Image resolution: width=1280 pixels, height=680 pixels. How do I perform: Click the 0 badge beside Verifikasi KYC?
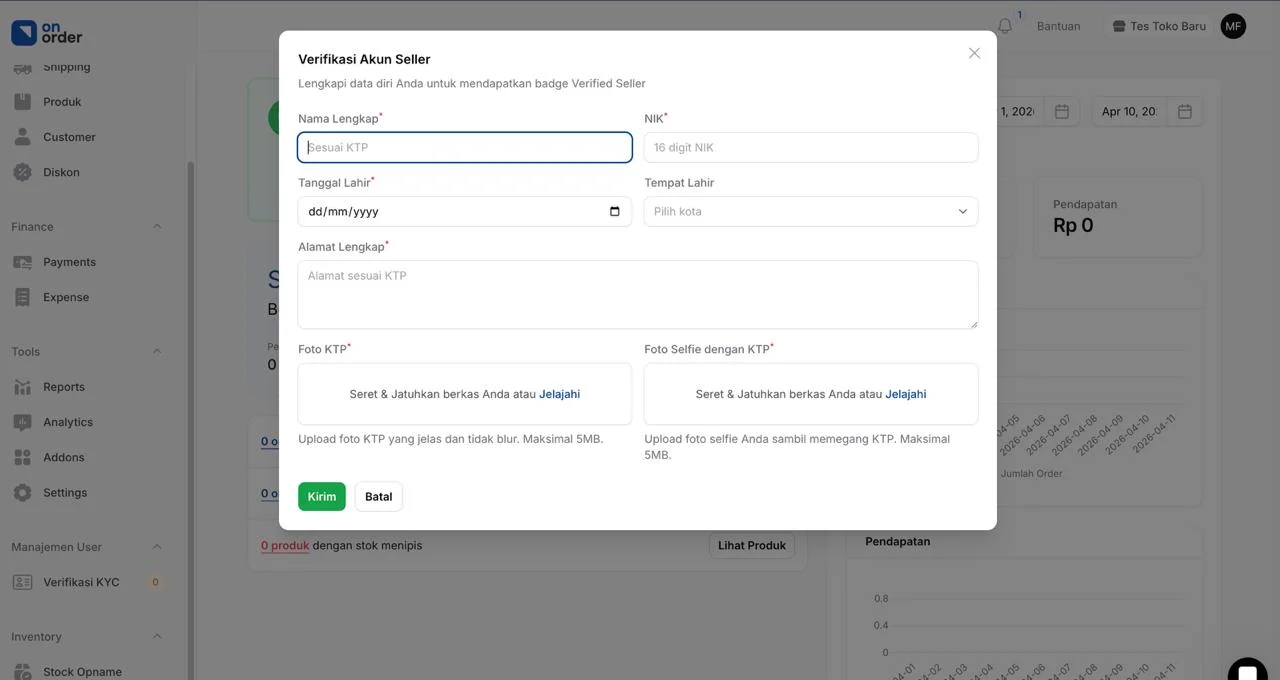(155, 582)
